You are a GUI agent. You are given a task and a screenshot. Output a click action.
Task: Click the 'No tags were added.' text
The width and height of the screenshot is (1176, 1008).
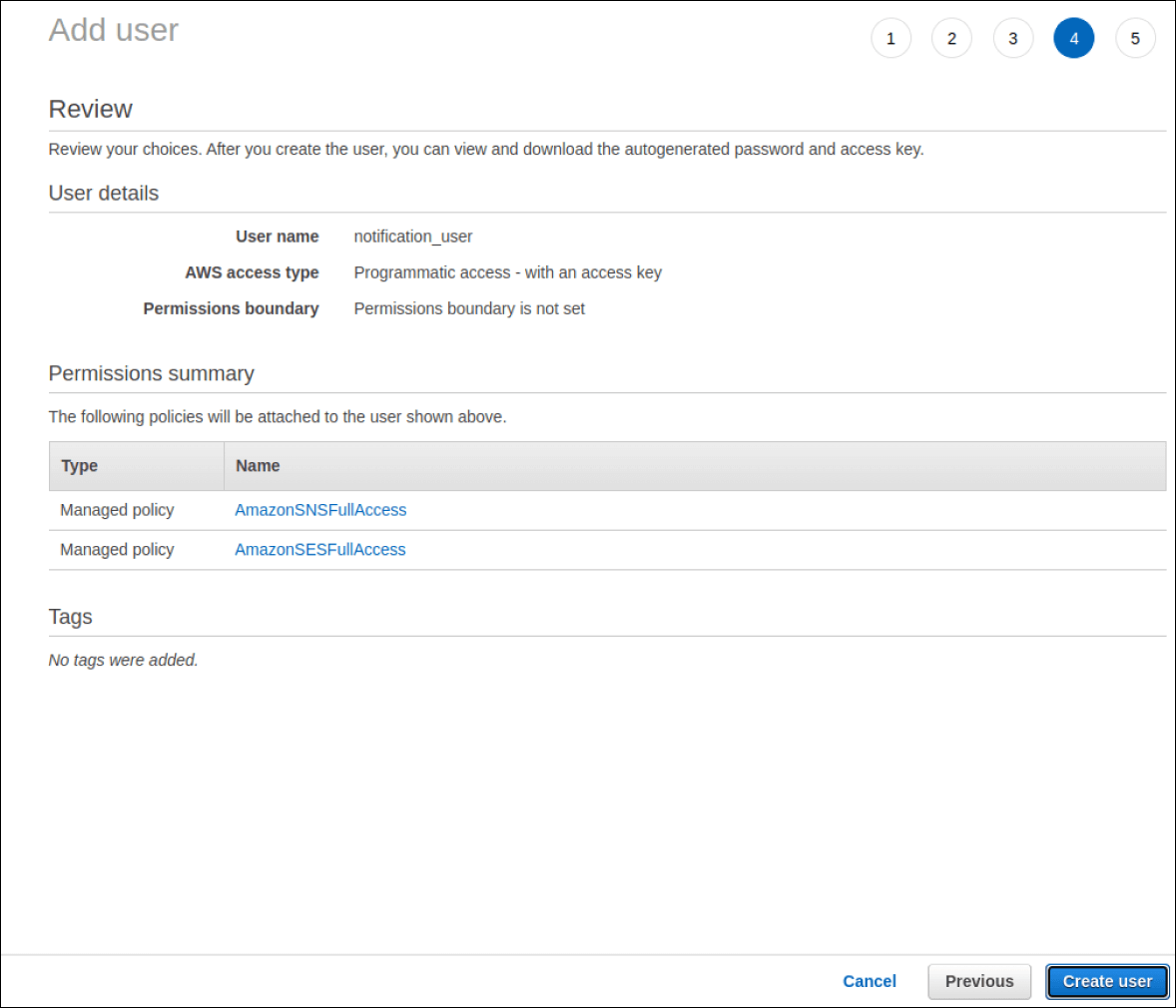pos(123,660)
